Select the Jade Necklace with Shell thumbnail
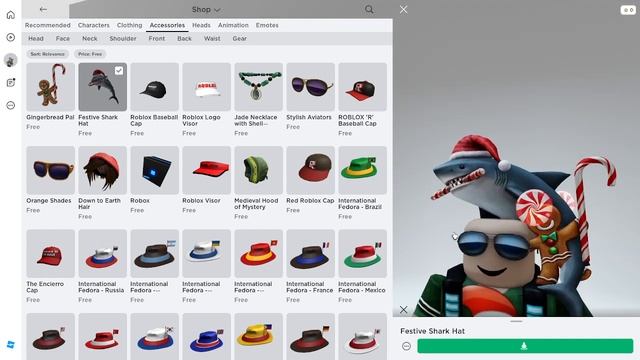640x360 pixels. pyautogui.click(x=258, y=87)
